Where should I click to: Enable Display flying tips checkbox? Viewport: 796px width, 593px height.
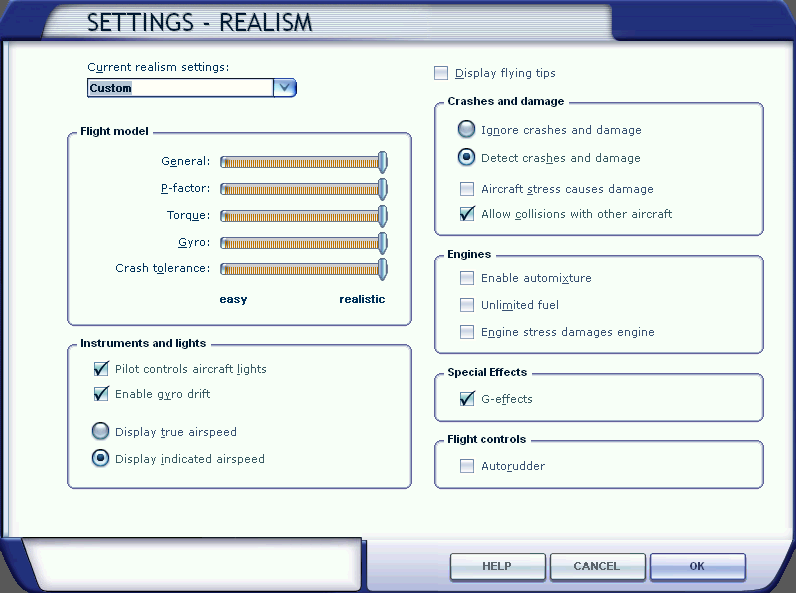[x=441, y=73]
